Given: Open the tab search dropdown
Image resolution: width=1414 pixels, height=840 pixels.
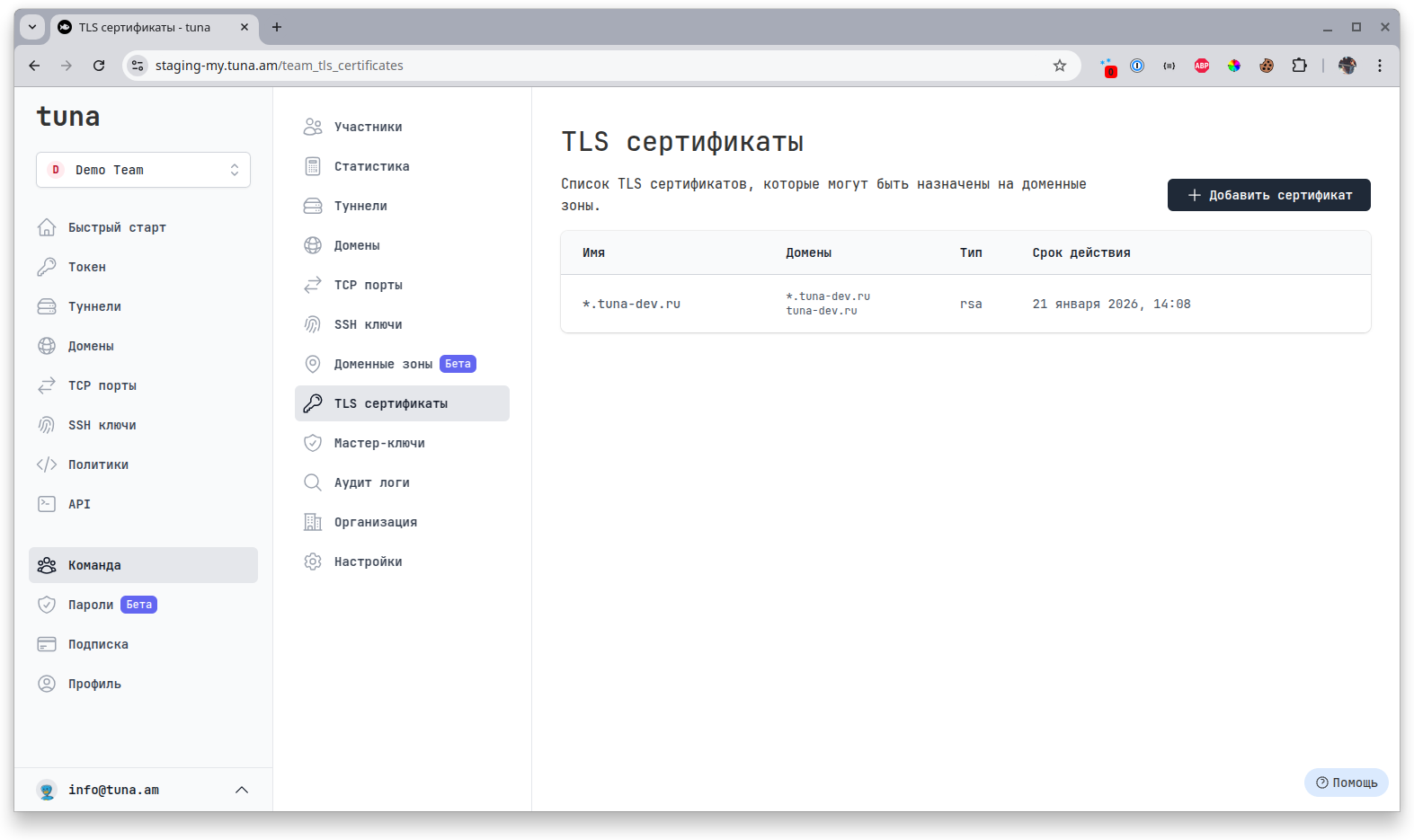Looking at the screenshot, I should tap(32, 27).
